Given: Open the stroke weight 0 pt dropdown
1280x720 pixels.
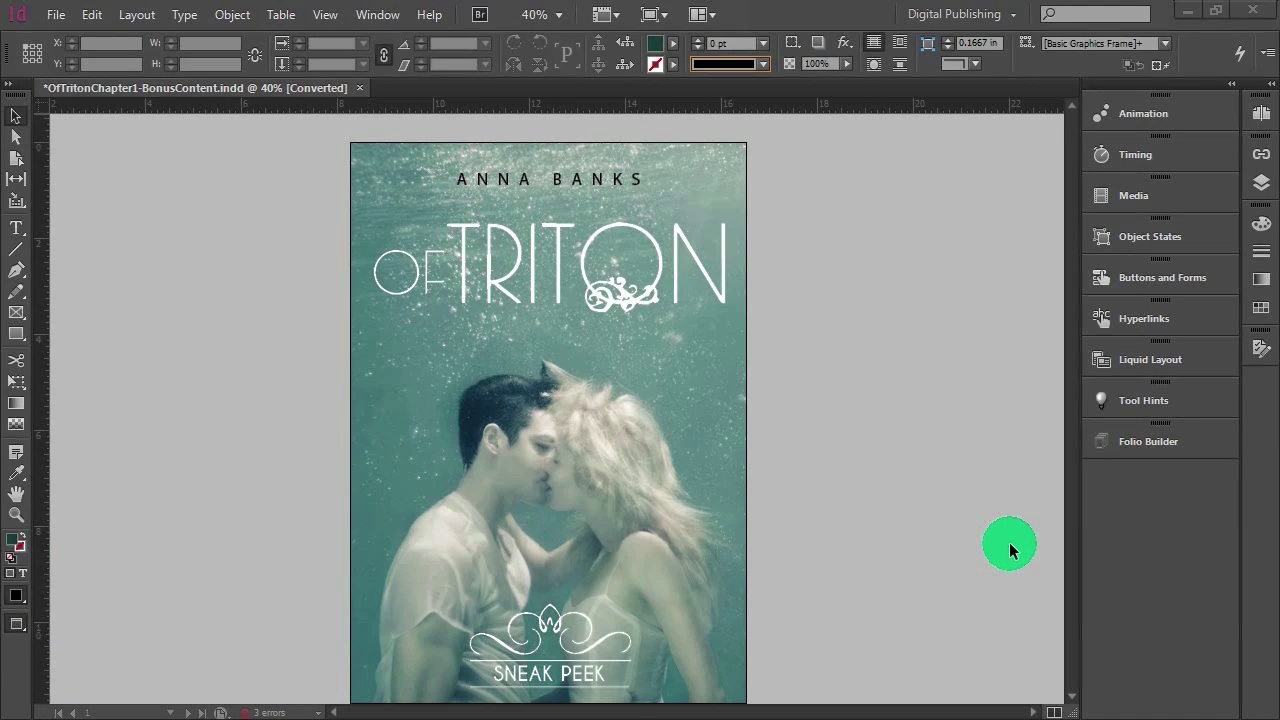Looking at the screenshot, I should pos(763,44).
